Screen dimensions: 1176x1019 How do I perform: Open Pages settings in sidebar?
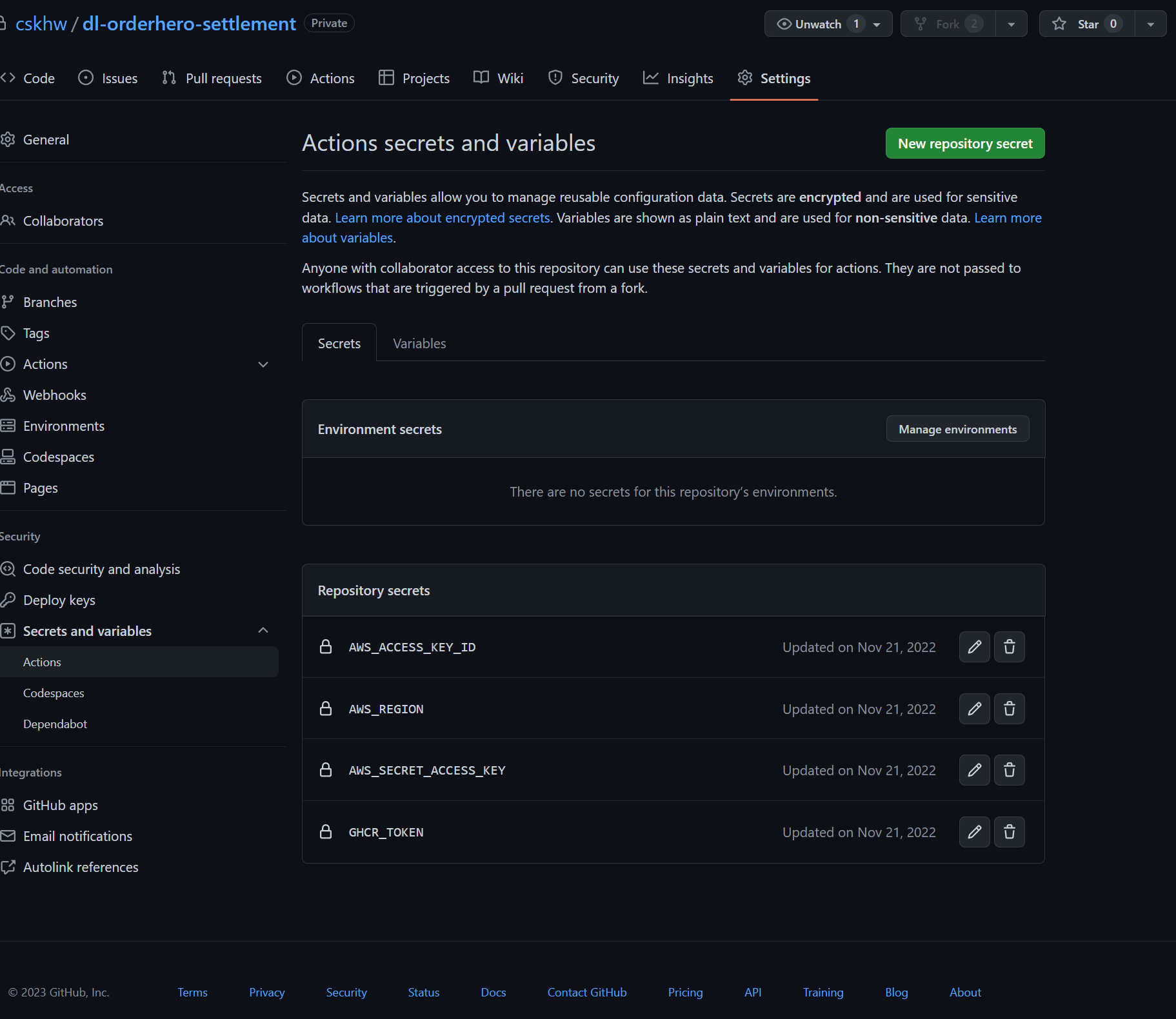[41, 488]
